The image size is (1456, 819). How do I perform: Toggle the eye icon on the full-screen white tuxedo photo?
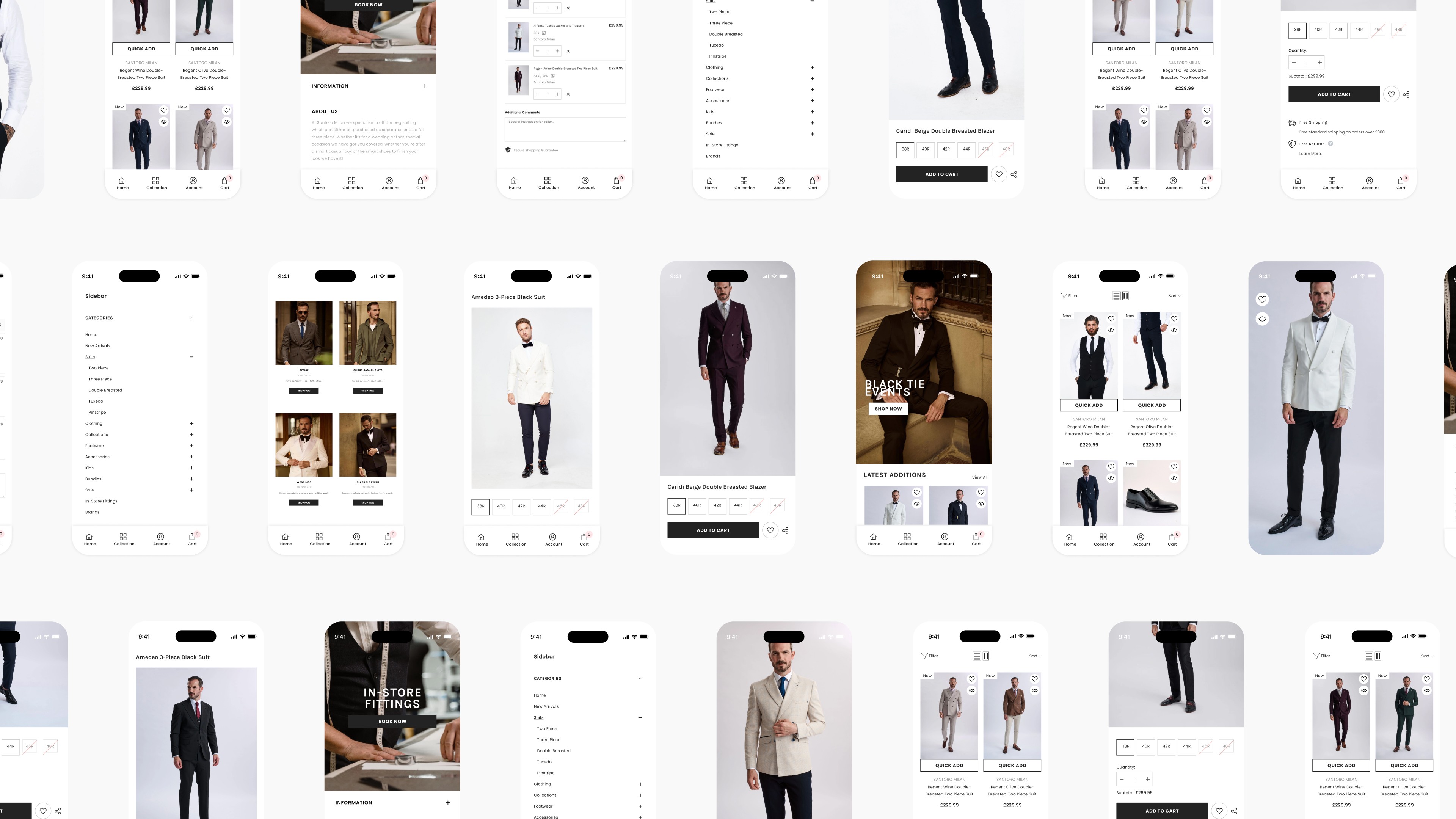1262,319
